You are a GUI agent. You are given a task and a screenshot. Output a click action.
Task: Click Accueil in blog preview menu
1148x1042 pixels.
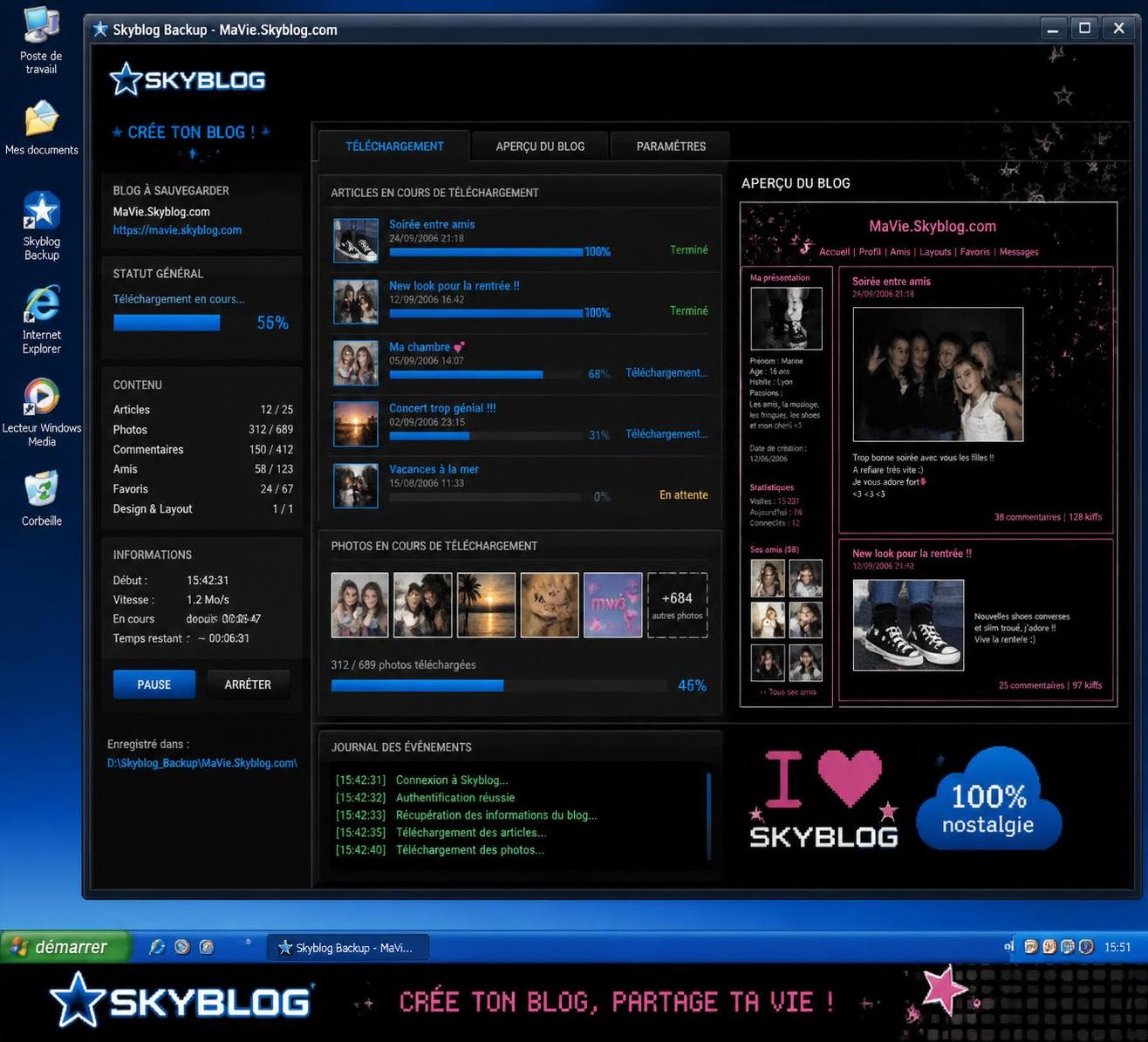(x=834, y=252)
